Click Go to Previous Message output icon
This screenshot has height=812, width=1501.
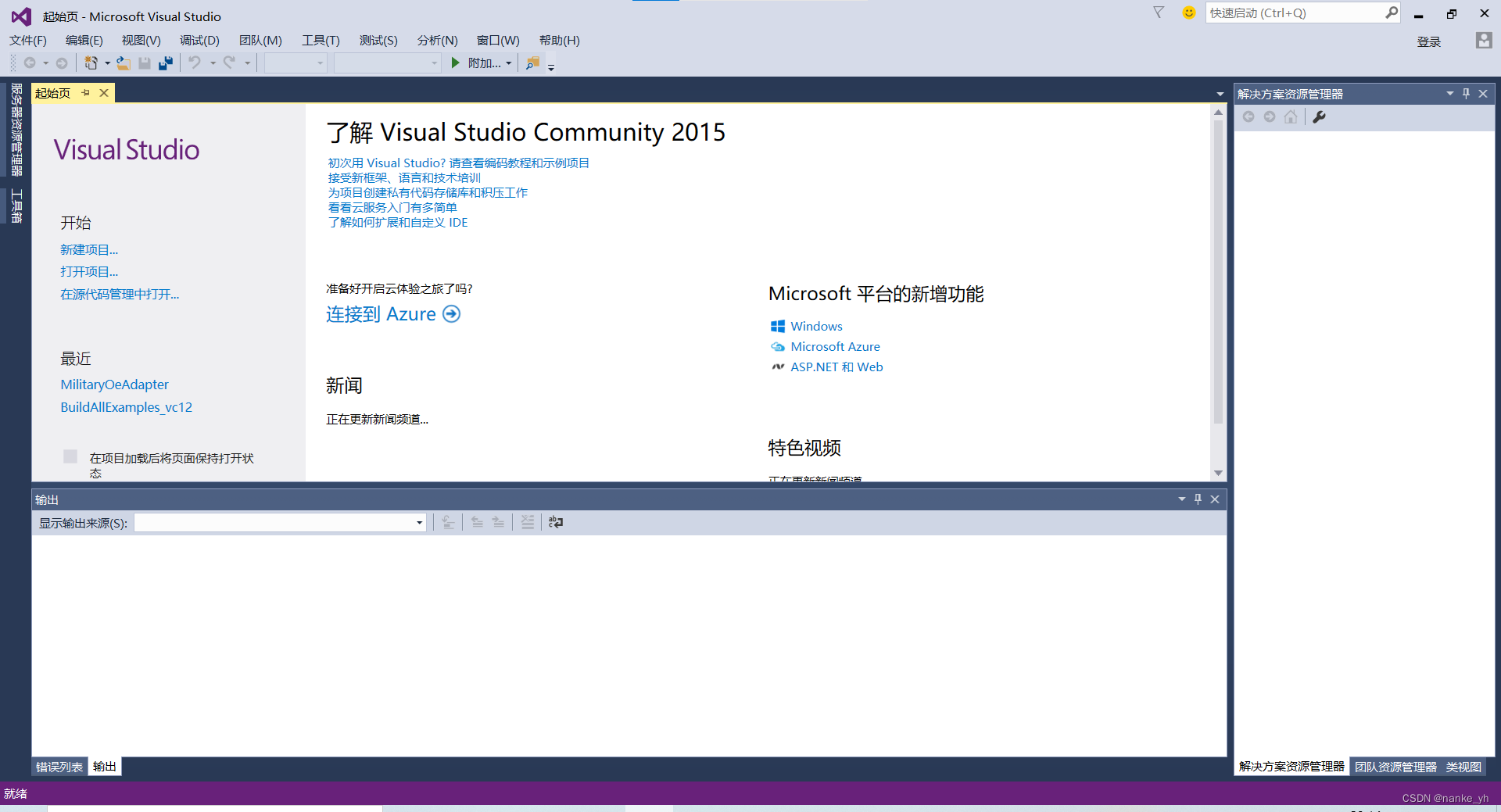[x=477, y=522]
